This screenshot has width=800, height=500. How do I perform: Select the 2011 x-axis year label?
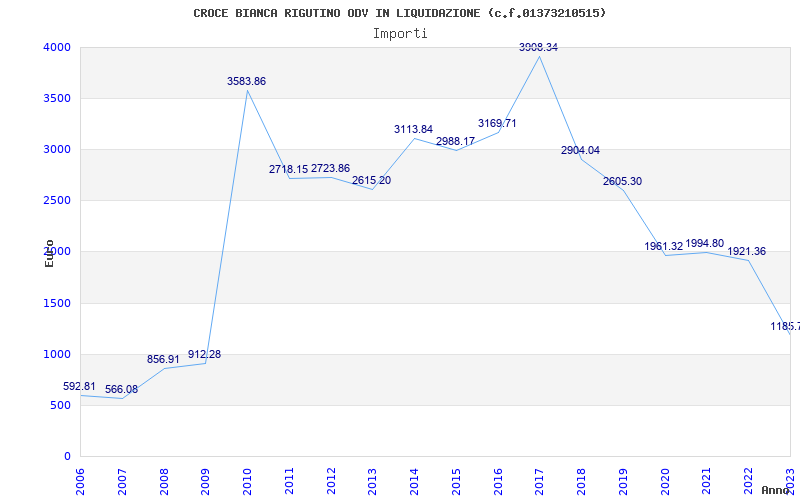pyautogui.click(x=289, y=482)
